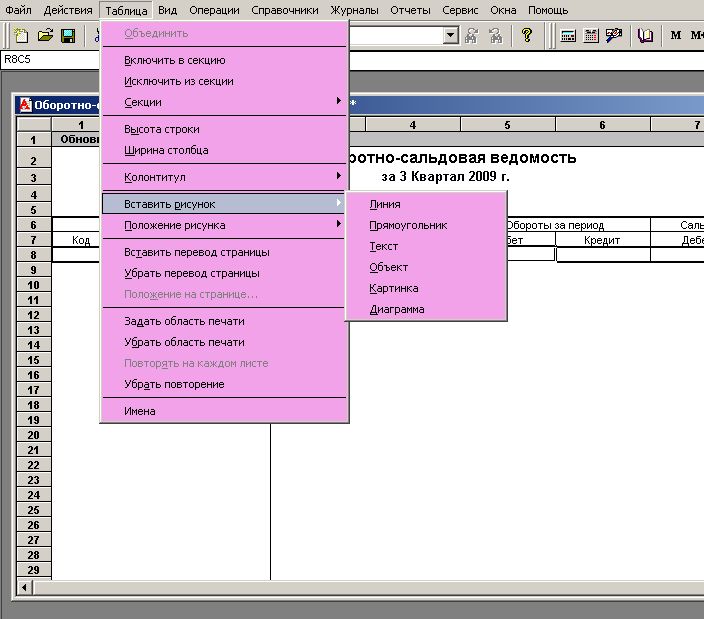Click the Save diskette icon
This screenshot has height=619, width=704.
(x=68, y=35)
